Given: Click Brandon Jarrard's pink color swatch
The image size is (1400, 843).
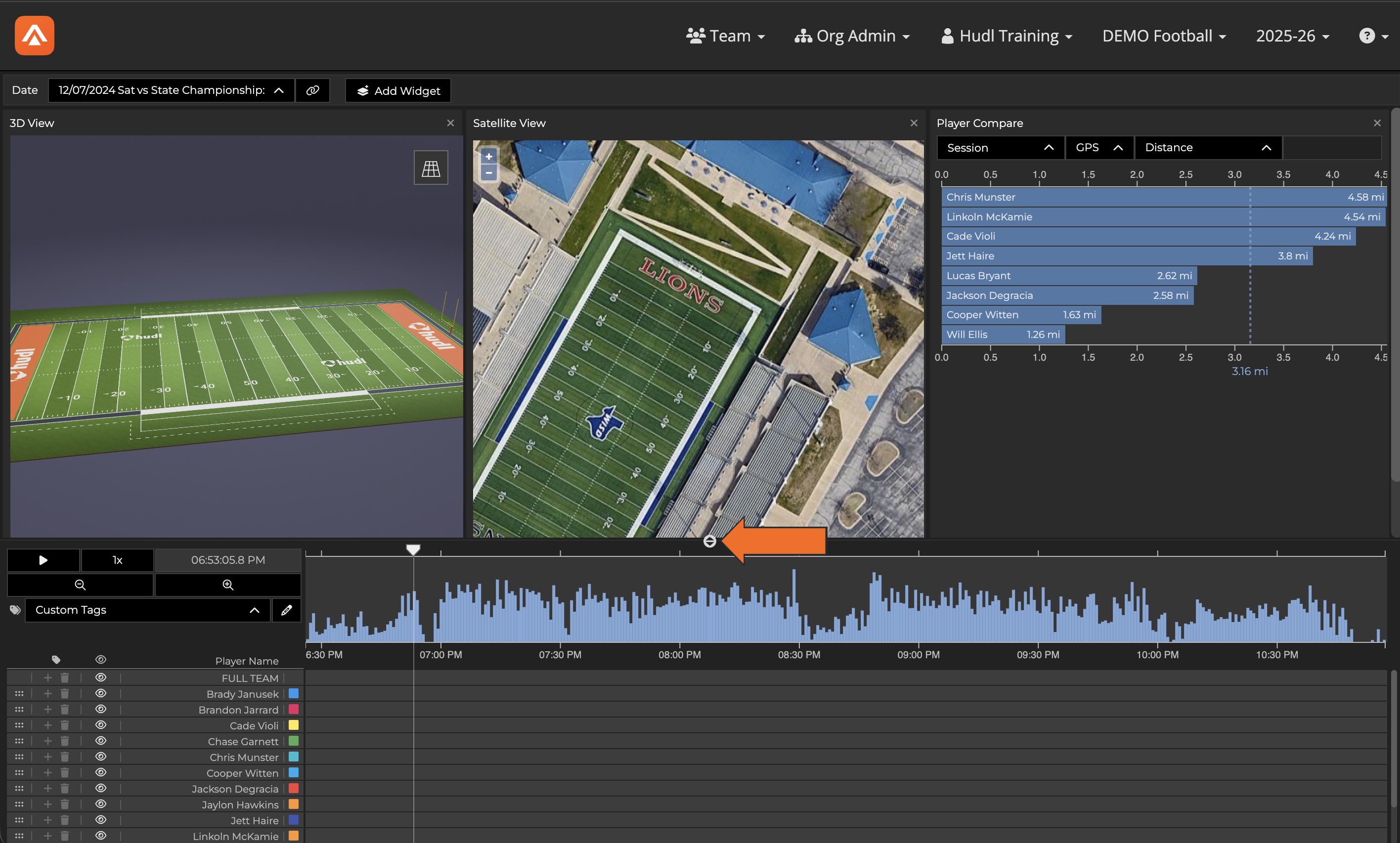Looking at the screenshot, I should pos(294,710).
